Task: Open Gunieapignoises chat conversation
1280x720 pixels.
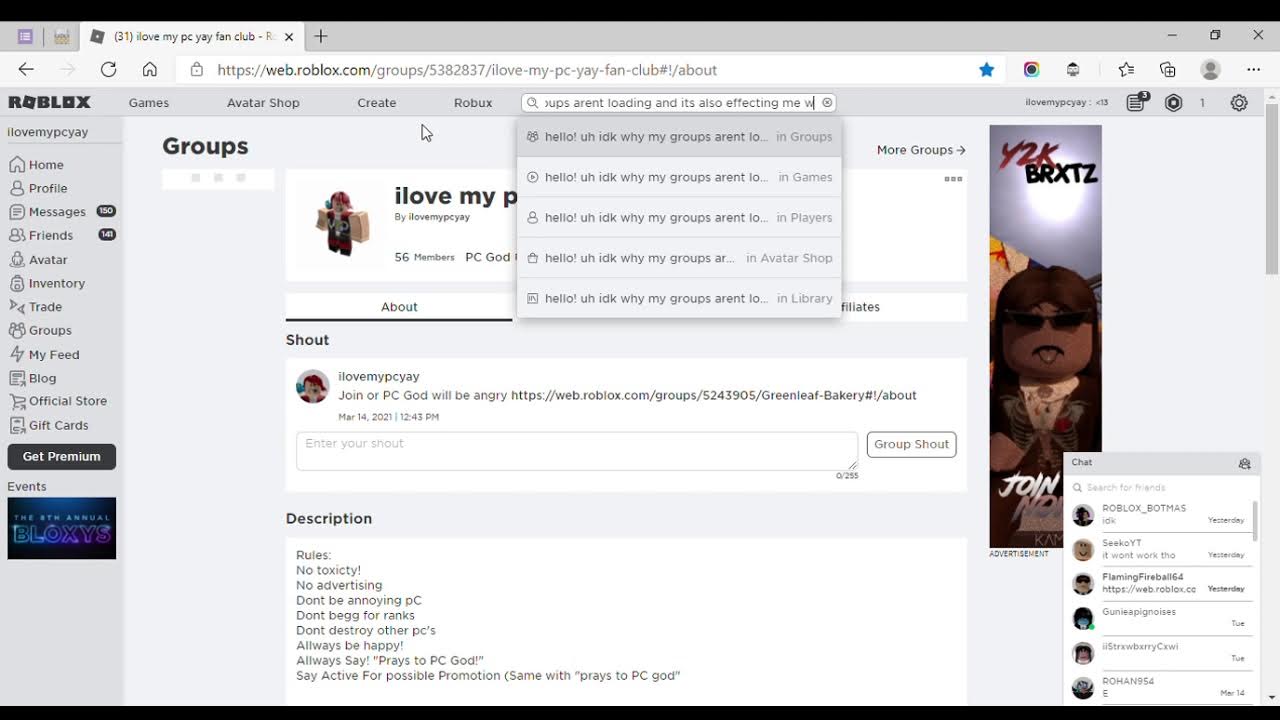Action: click(1160, 618)
